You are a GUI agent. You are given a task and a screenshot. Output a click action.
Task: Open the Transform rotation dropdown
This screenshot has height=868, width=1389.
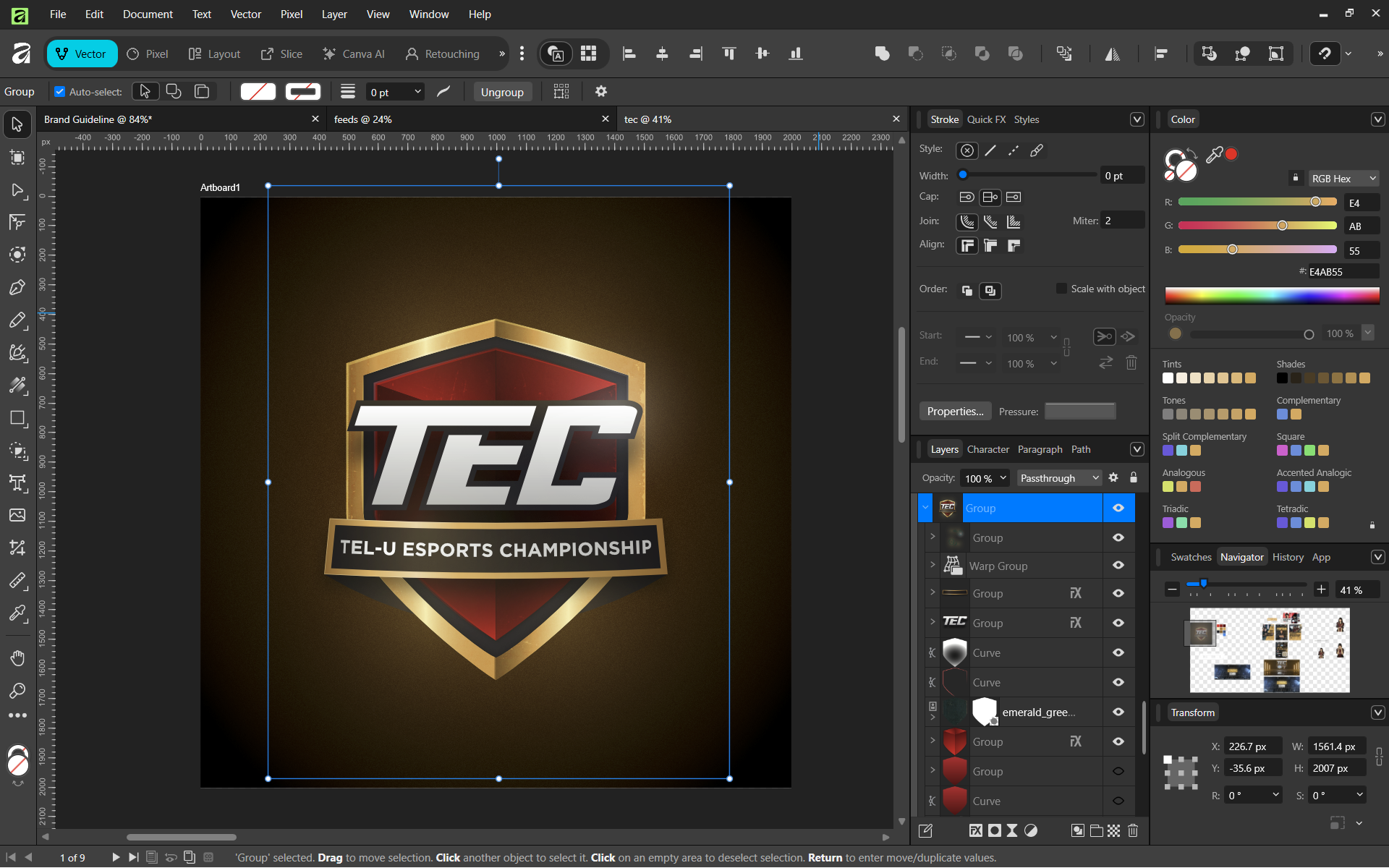tap(1275, 794)
